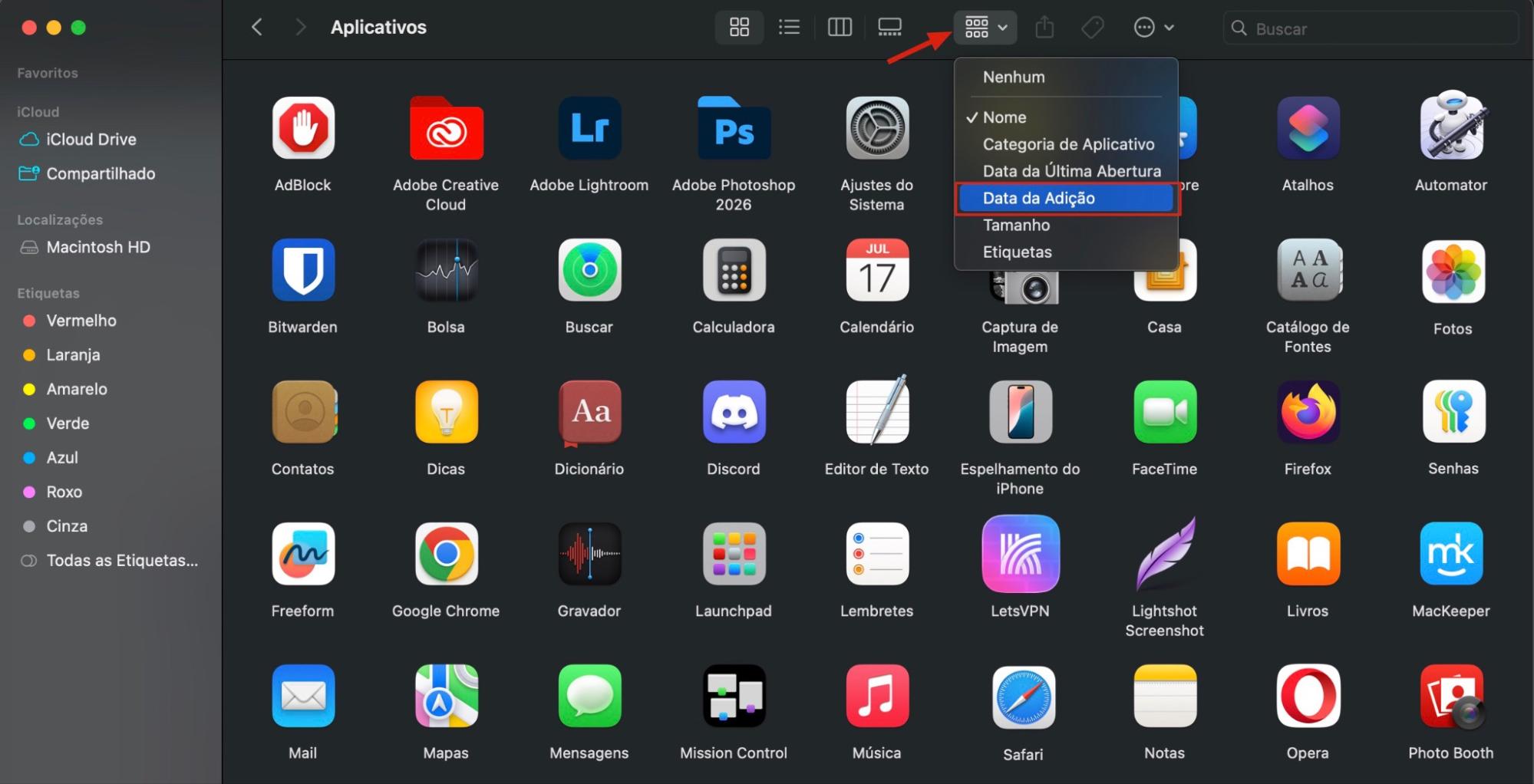
Task: Go back with the left chevron
Action: point(257,28)
